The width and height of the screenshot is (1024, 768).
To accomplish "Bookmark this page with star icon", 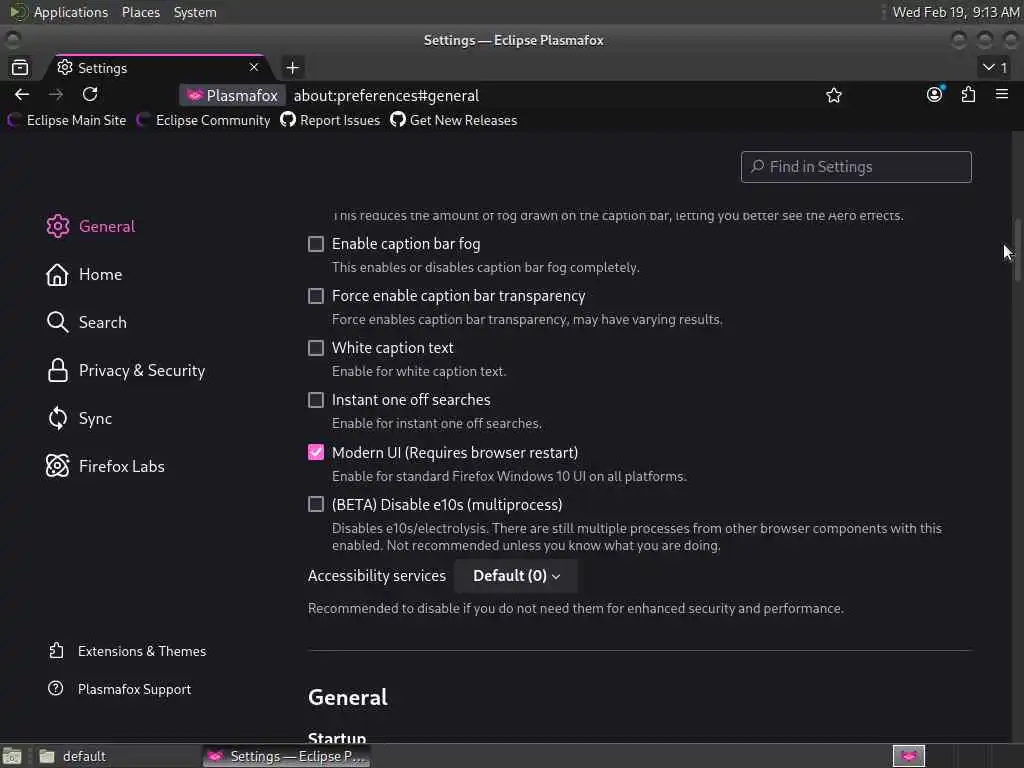I will [x=834, y=95].
